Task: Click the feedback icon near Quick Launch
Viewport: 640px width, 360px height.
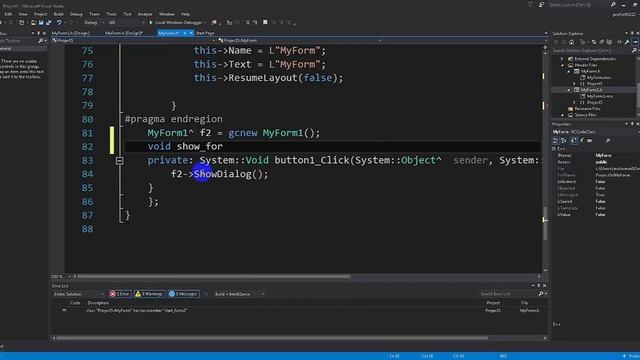Action: (542, 5)
